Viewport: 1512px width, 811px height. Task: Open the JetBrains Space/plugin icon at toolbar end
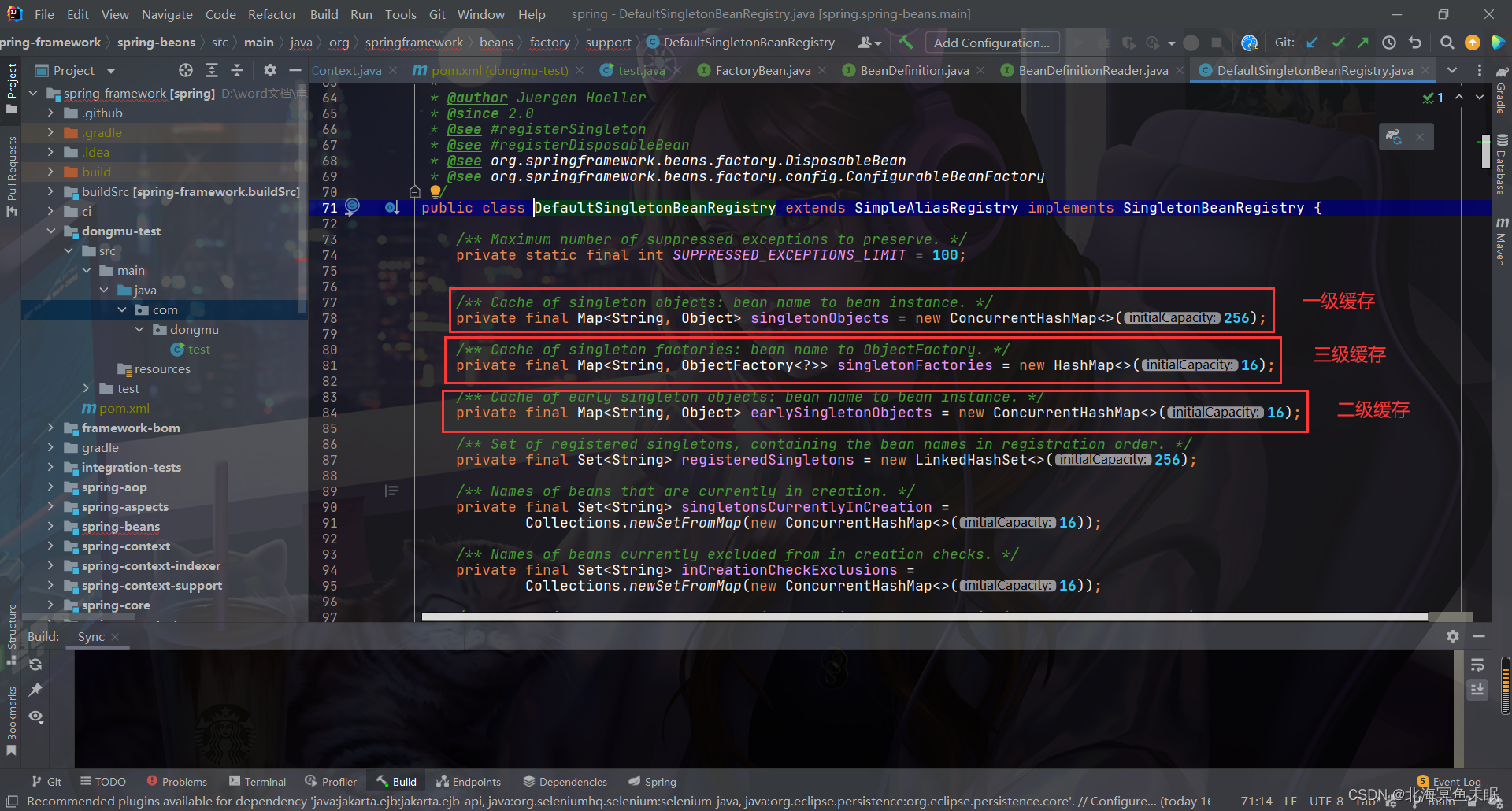click(x=1498, y=43)
